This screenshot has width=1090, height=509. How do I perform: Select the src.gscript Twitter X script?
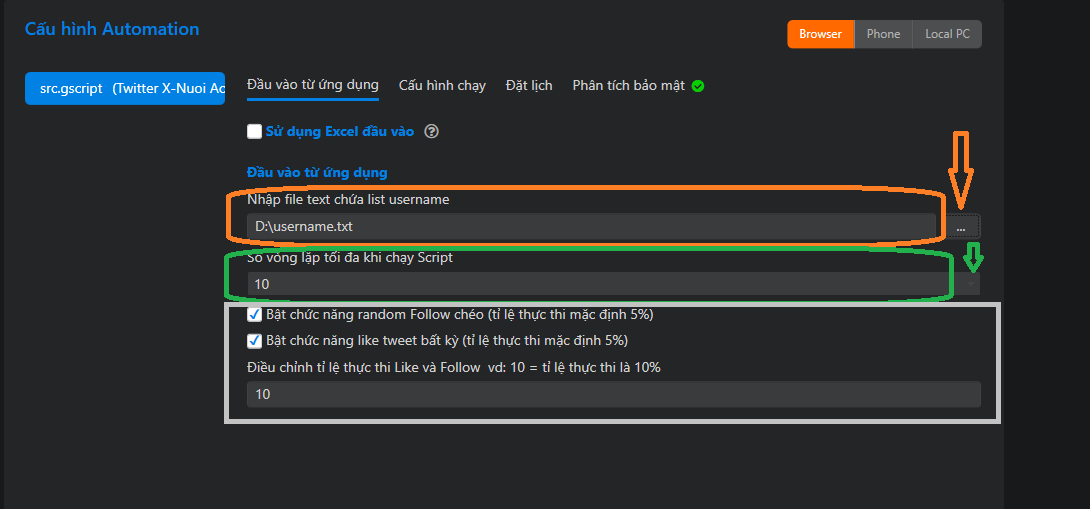[x=125, y=88]
